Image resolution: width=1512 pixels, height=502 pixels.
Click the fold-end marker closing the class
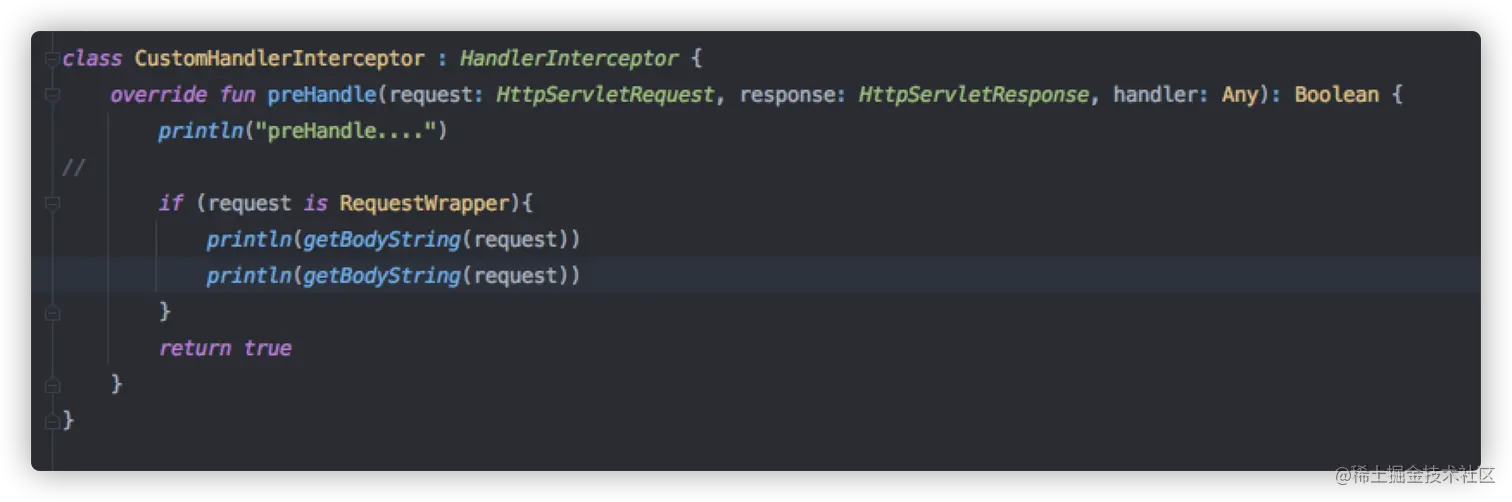[52, 420]
